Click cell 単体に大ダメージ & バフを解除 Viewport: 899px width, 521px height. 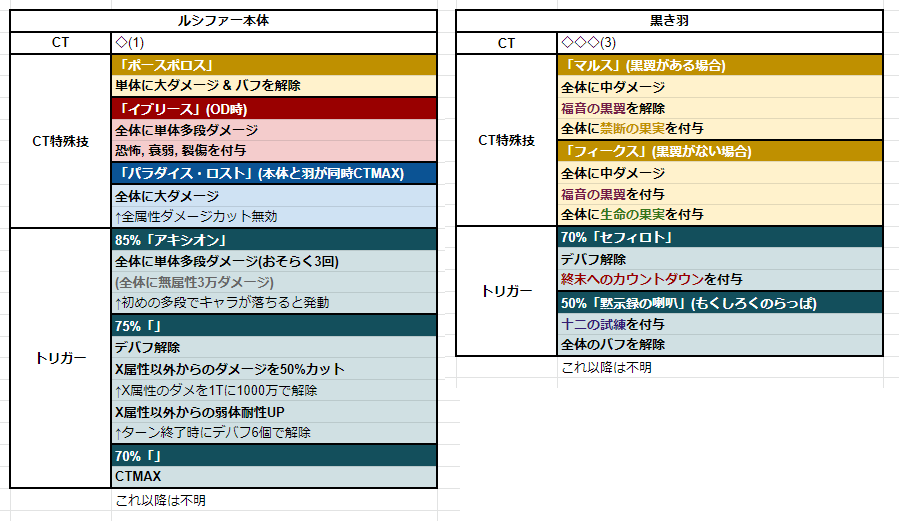pyautogui.click(x=274, y=85)
